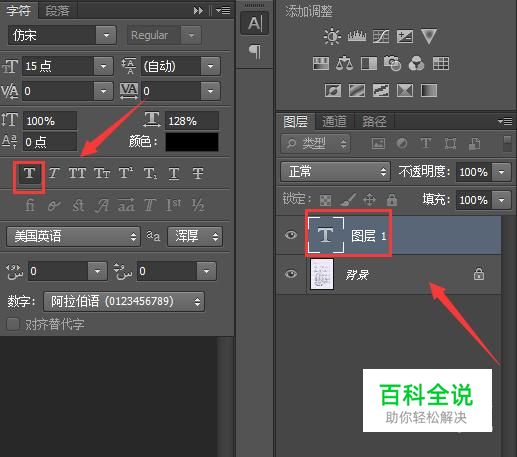
Task: Open the 美国英语 language dropdown
Action: [x=73, y=237]
